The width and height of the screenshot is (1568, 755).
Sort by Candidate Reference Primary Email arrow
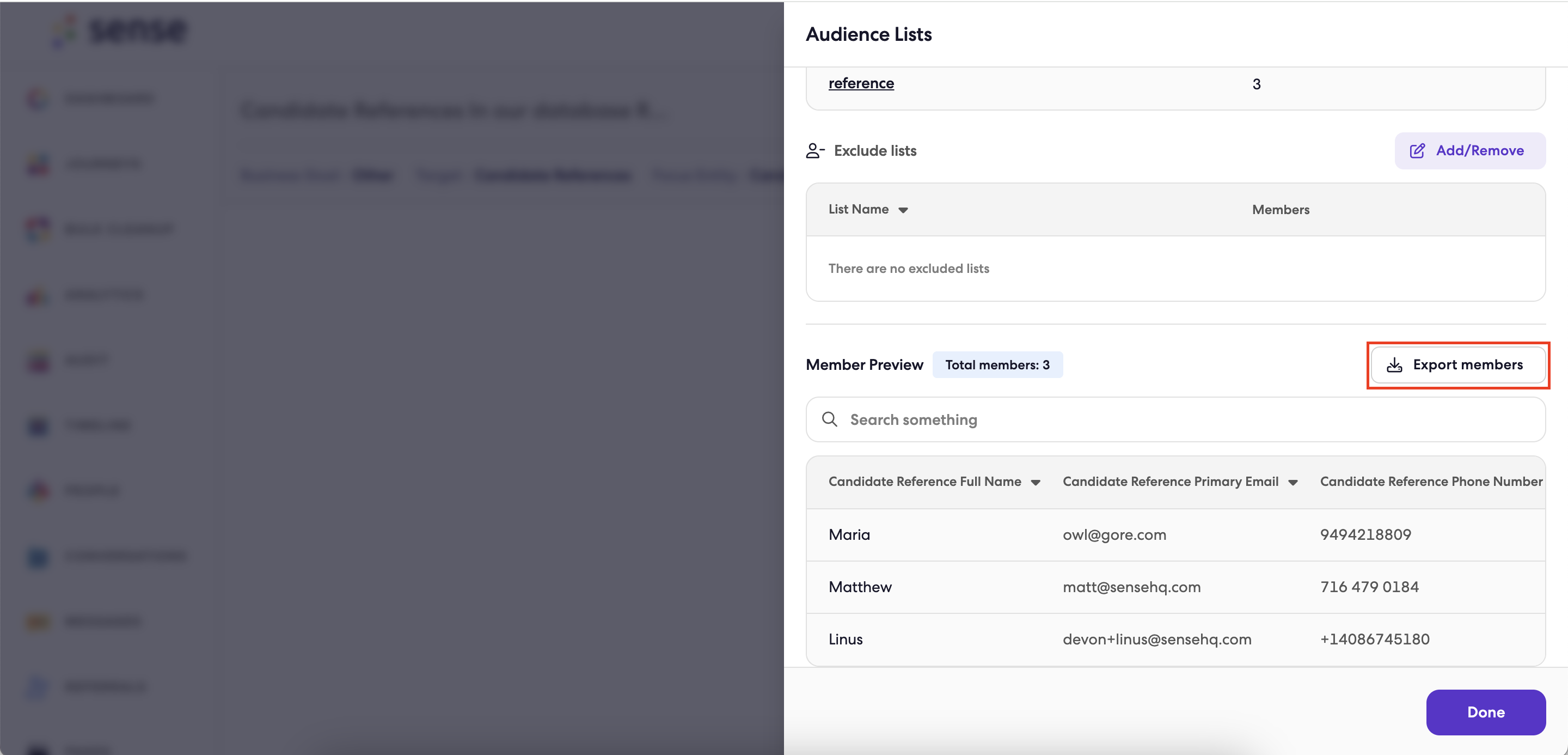pyautogui.click(x=1293, y=482)
